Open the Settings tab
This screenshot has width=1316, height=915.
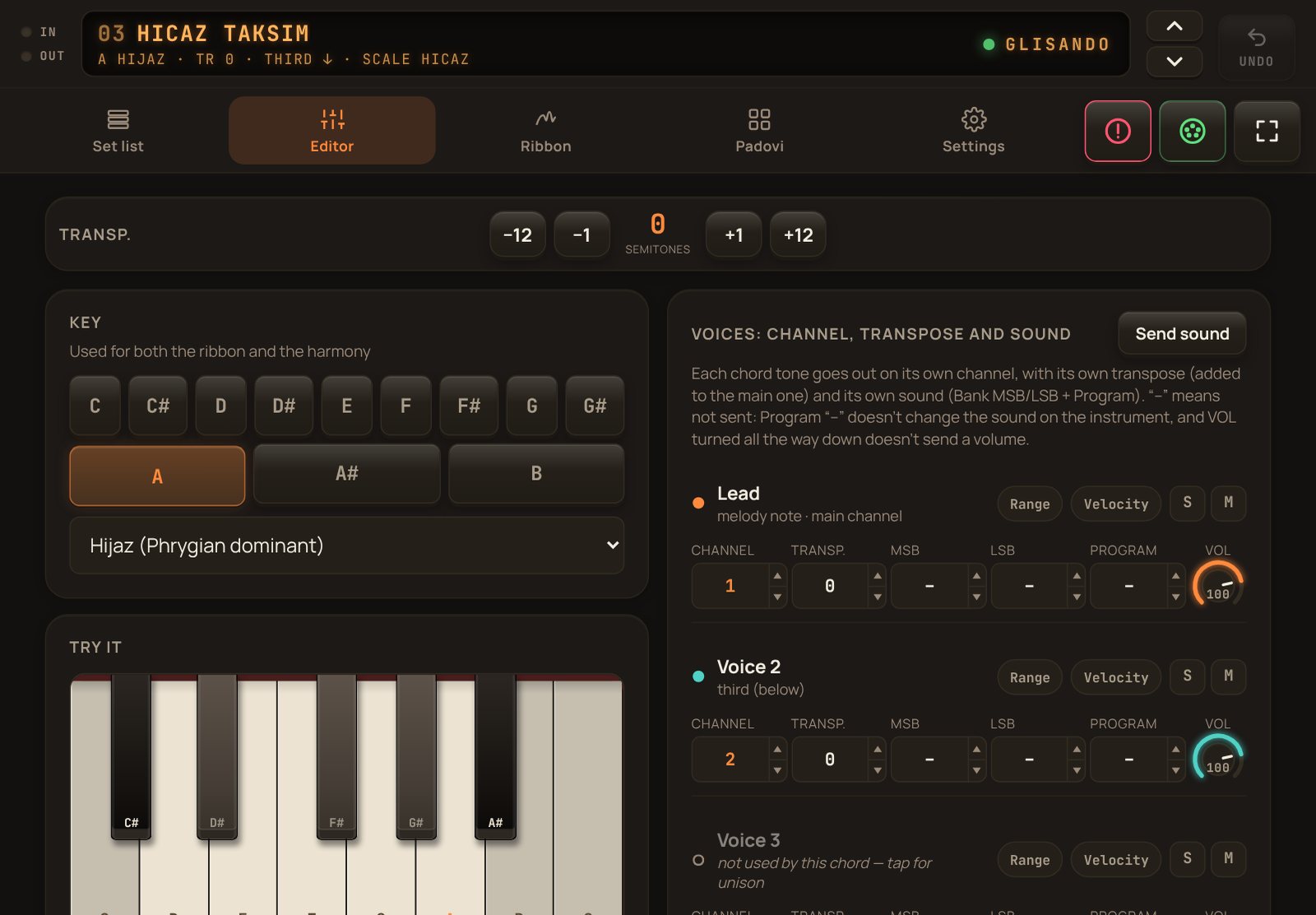pos(973,131)
